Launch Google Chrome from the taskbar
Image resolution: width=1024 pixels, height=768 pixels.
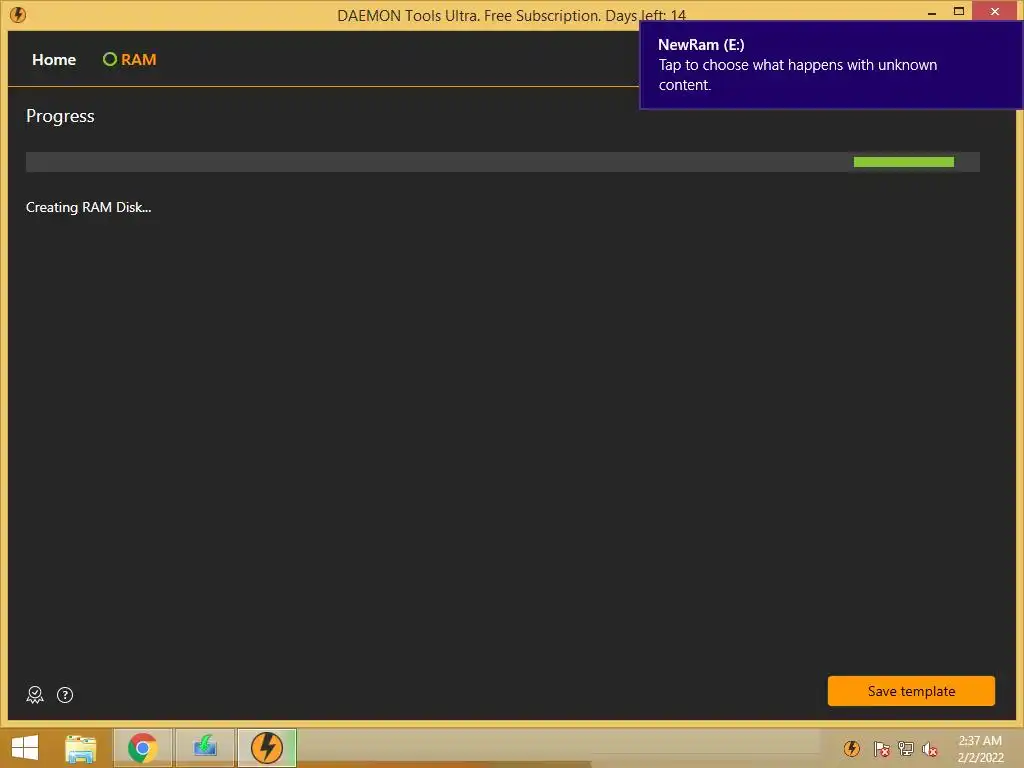point(142,748)
